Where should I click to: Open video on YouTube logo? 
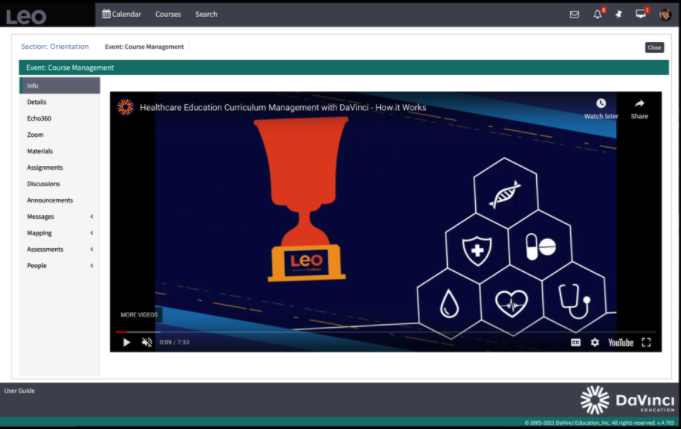click(x=621, y=343)
